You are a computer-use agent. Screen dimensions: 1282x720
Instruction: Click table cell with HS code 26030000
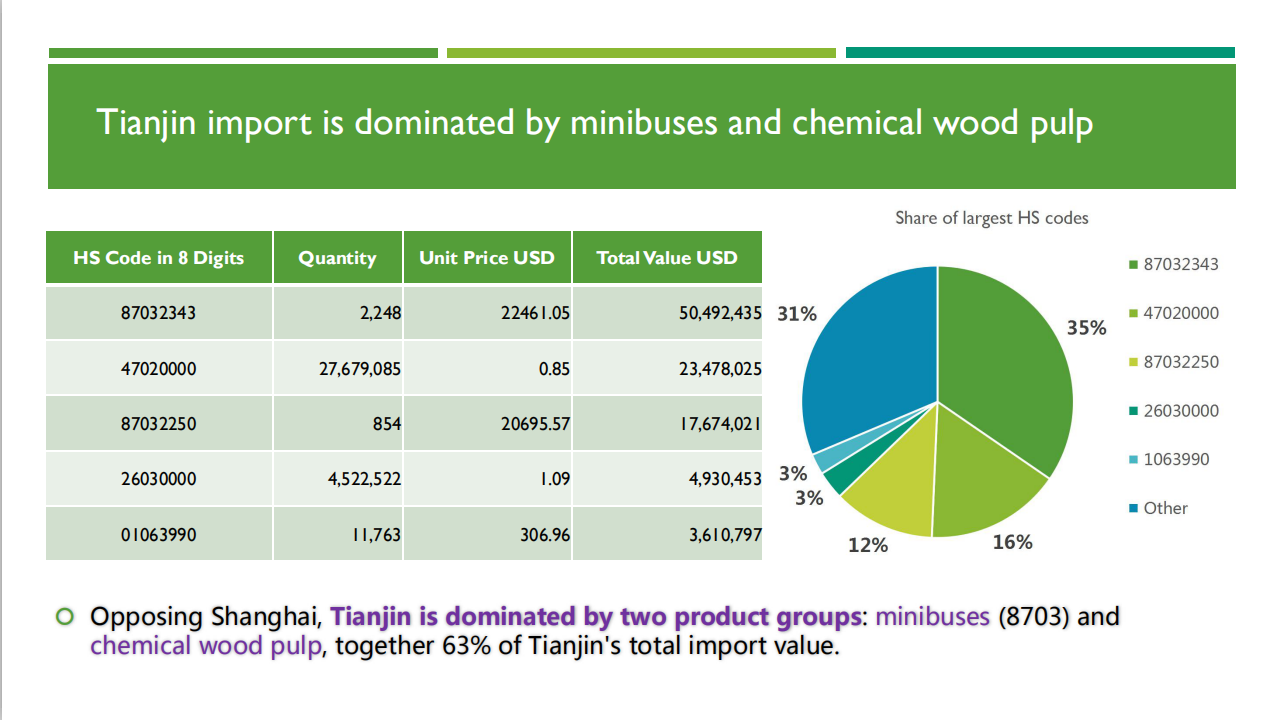point(159,478)
